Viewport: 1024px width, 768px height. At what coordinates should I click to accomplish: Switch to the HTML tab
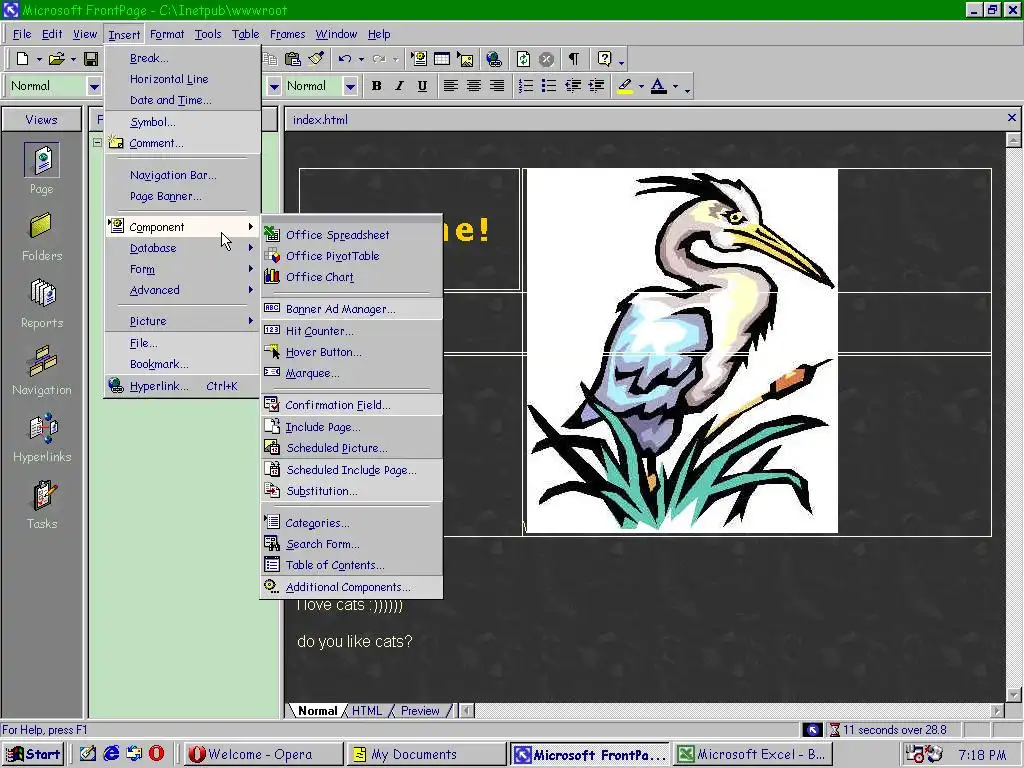(366, 711)
